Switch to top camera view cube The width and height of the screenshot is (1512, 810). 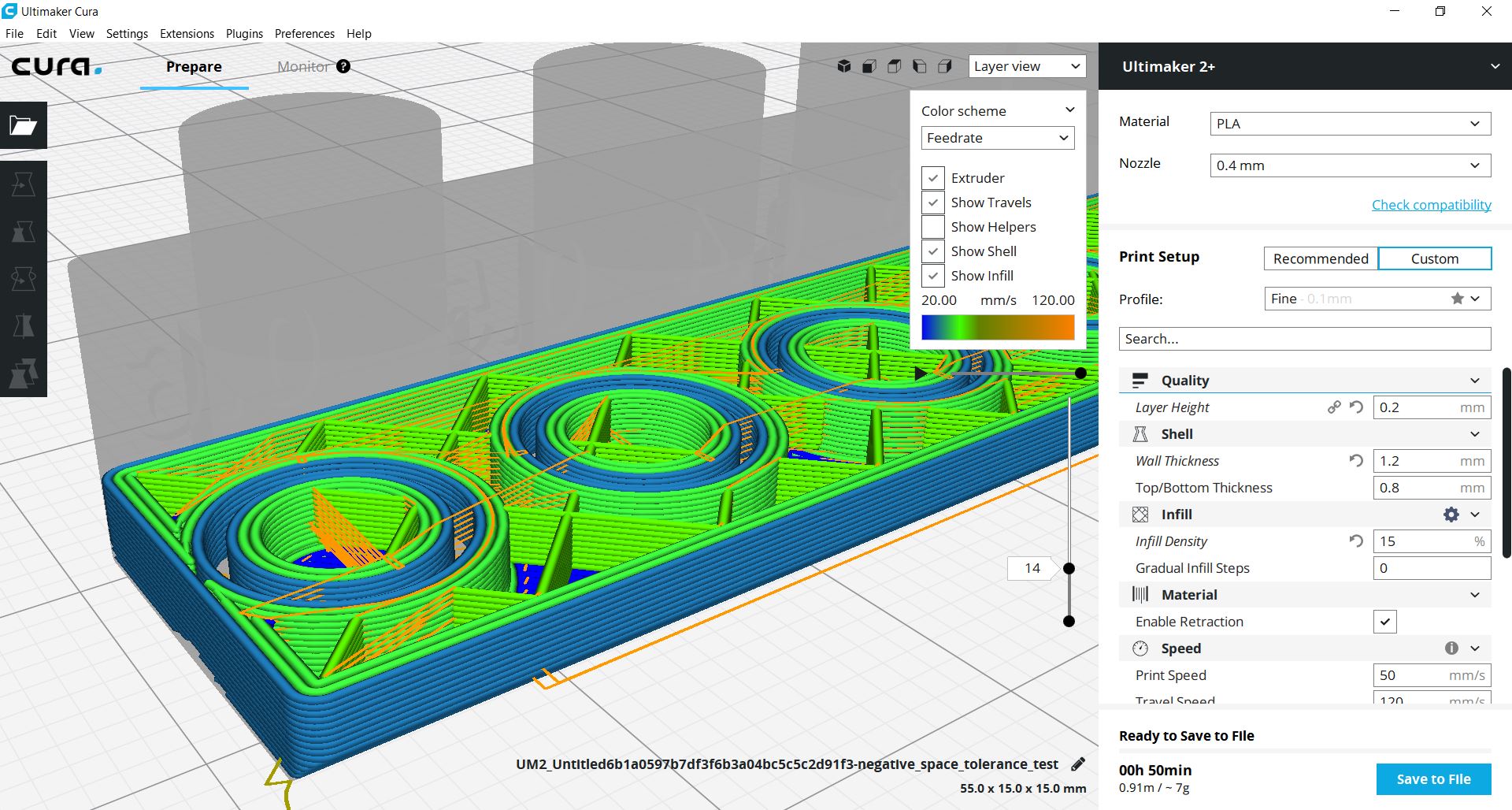895,66
